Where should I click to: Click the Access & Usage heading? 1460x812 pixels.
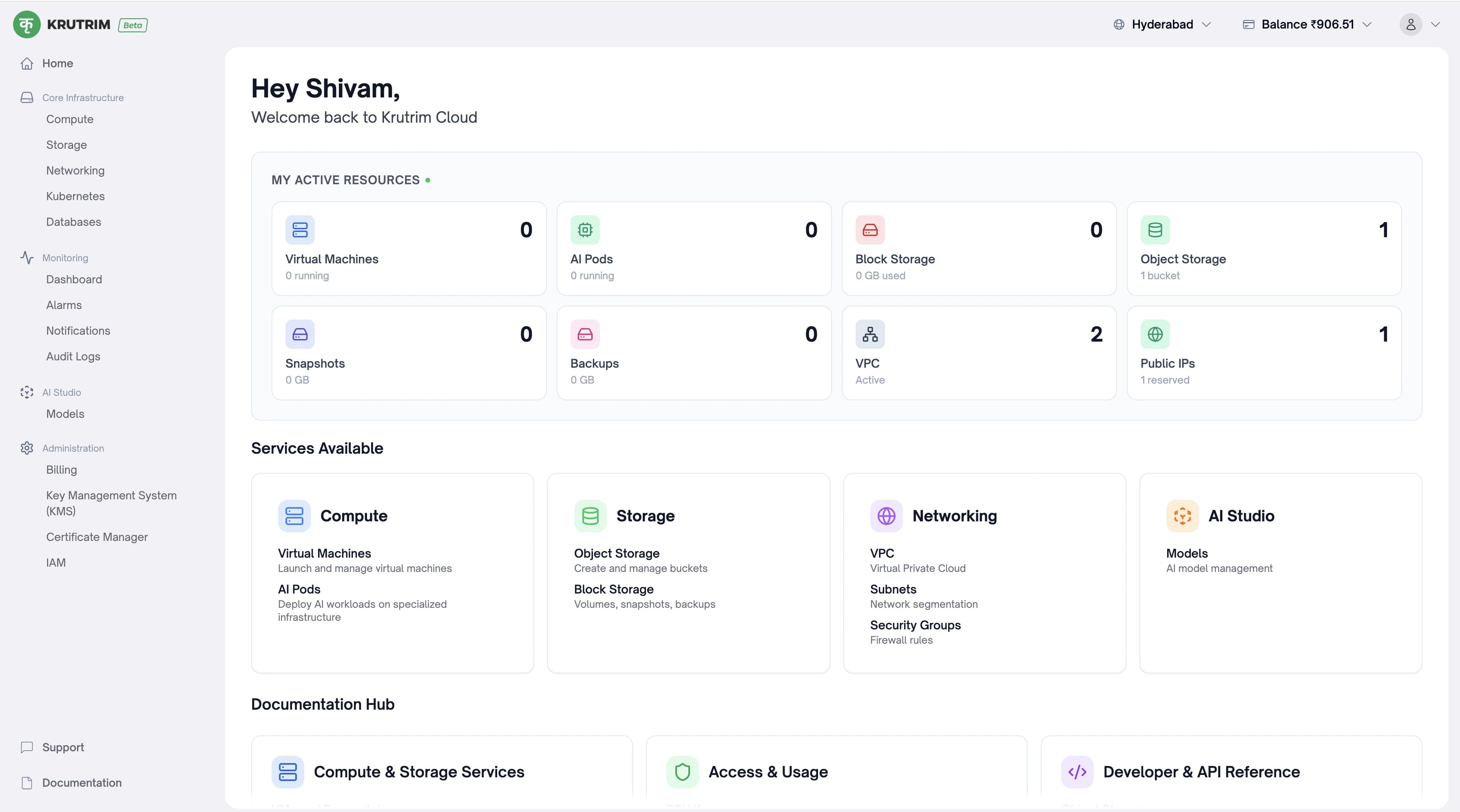pyautogui.click(x=768, y=772)
